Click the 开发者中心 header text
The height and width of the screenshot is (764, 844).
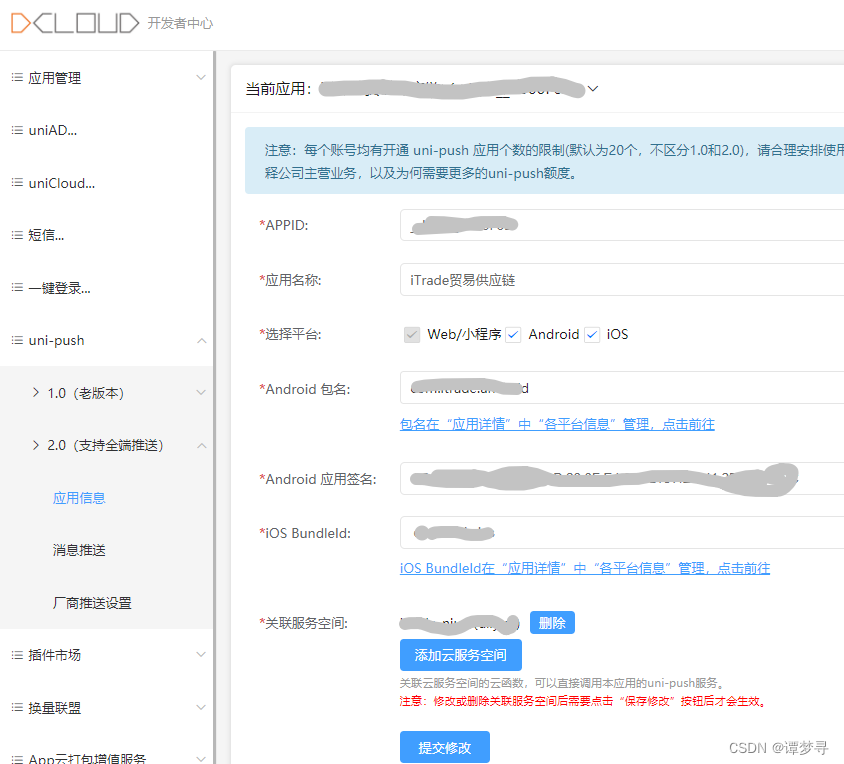pyautogui.click(x=180, y=23)
